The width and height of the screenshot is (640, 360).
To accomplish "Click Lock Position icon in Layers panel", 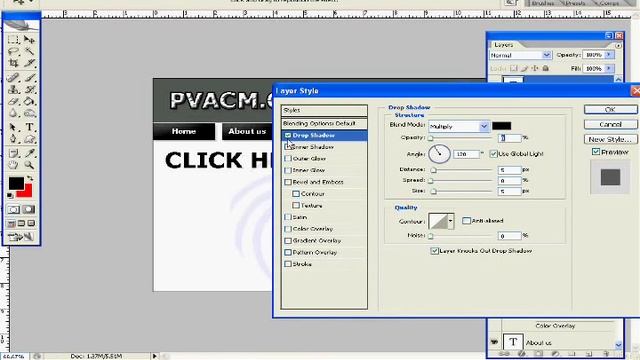I will (535, 68).
